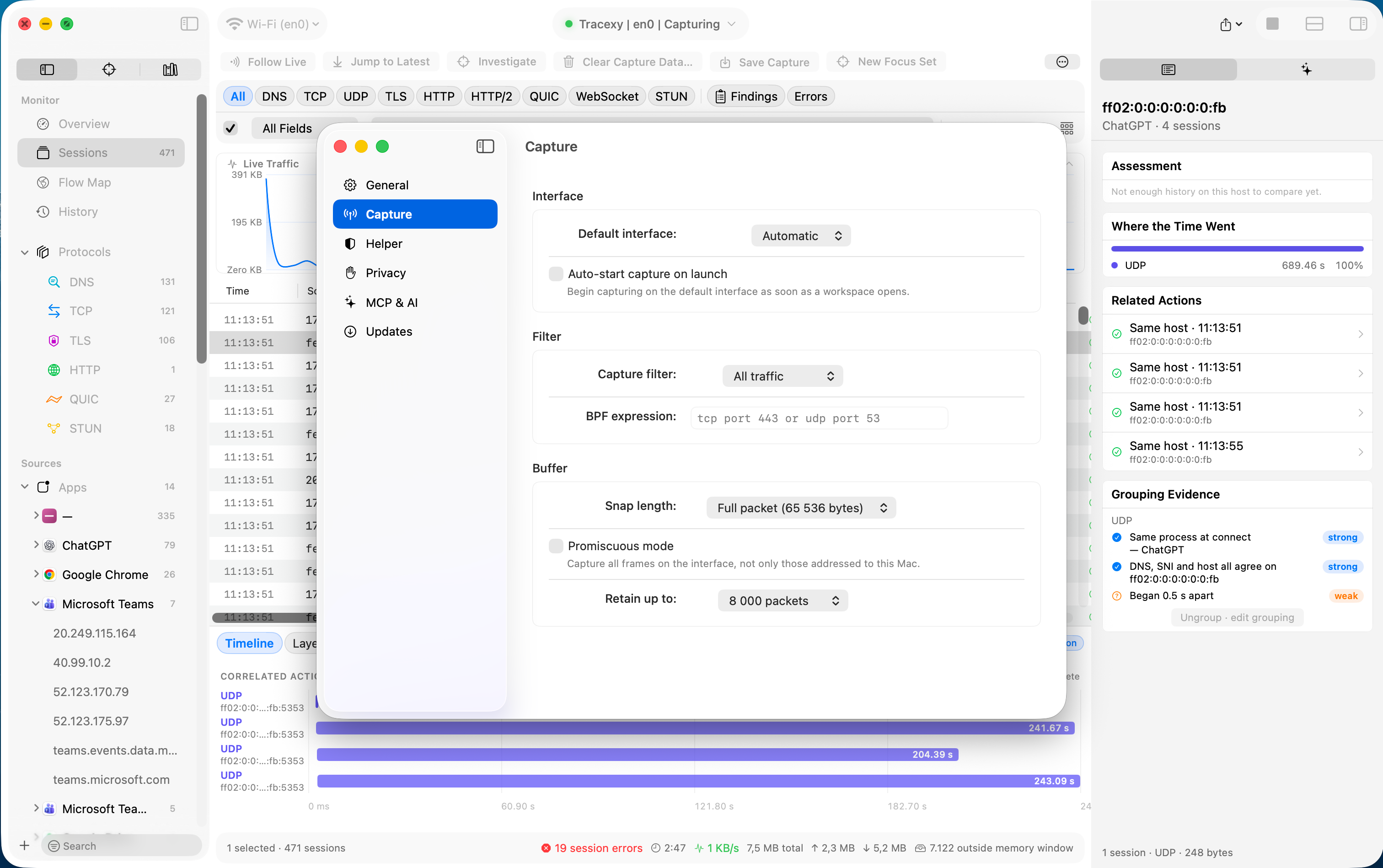Image resolution: width=1383 pixels, height=868 pixels.
Task: Switch to the MCP & AI settings pane
Action: [414, 303]
